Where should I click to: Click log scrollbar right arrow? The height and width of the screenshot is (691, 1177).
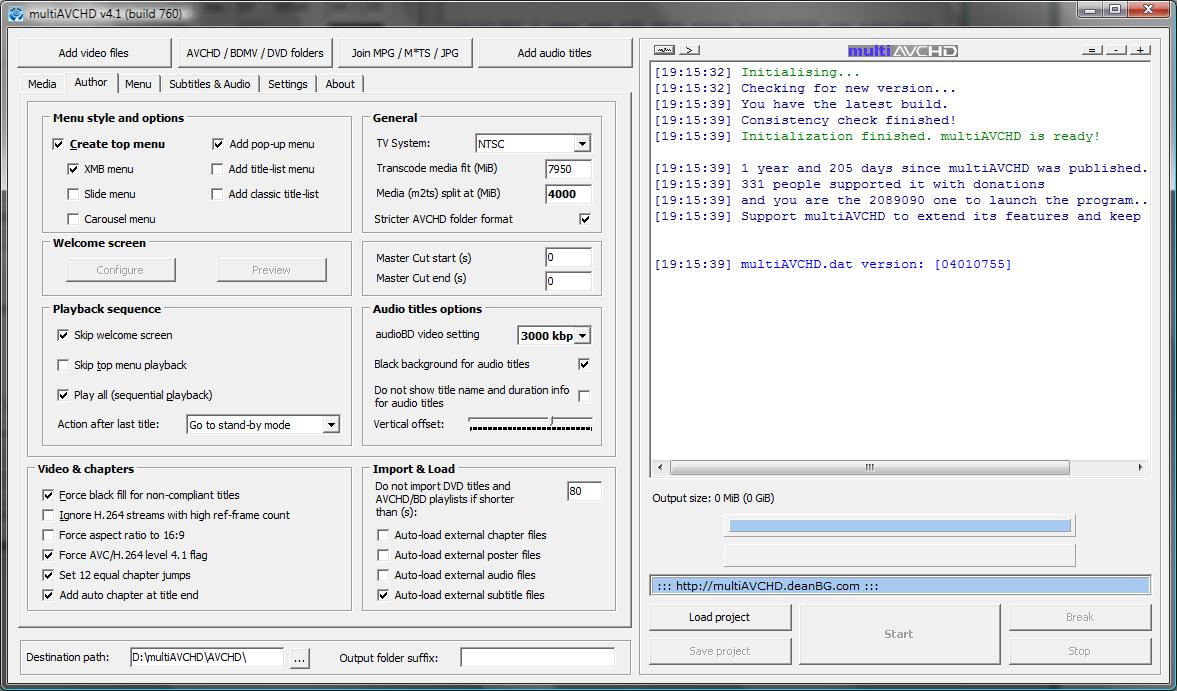(1140, 467)
